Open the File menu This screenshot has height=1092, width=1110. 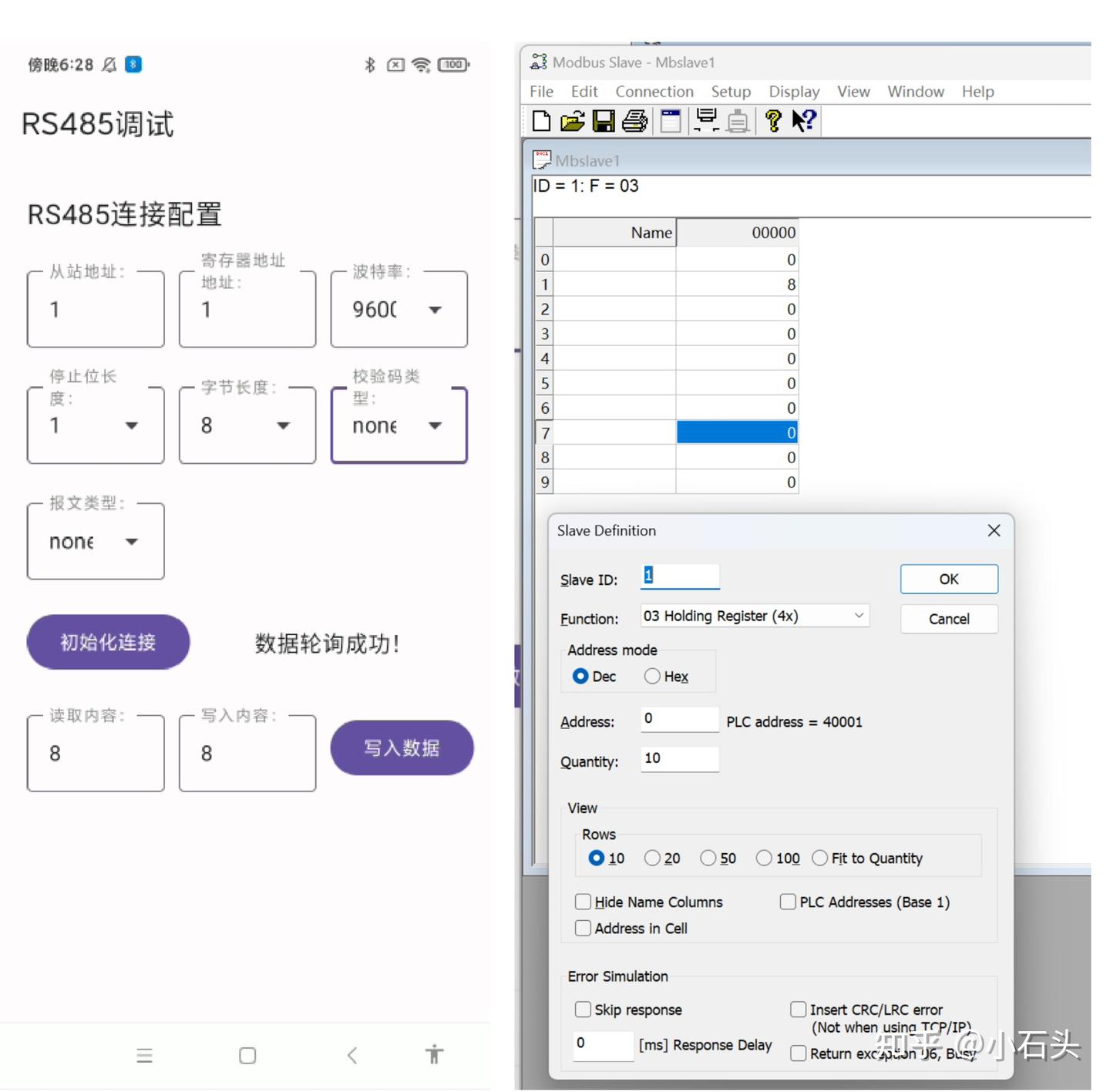pos(541,92)
